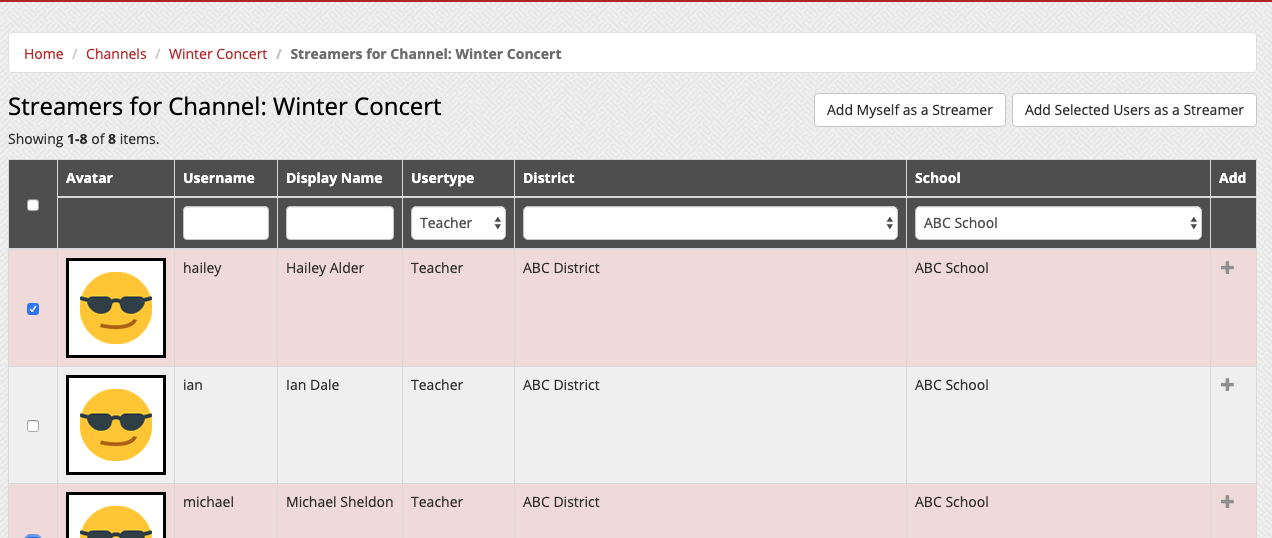The width and height of the screenshot is (1272, 538).
Task: Go to Home breadcrumb link
Action: (44, 54)
